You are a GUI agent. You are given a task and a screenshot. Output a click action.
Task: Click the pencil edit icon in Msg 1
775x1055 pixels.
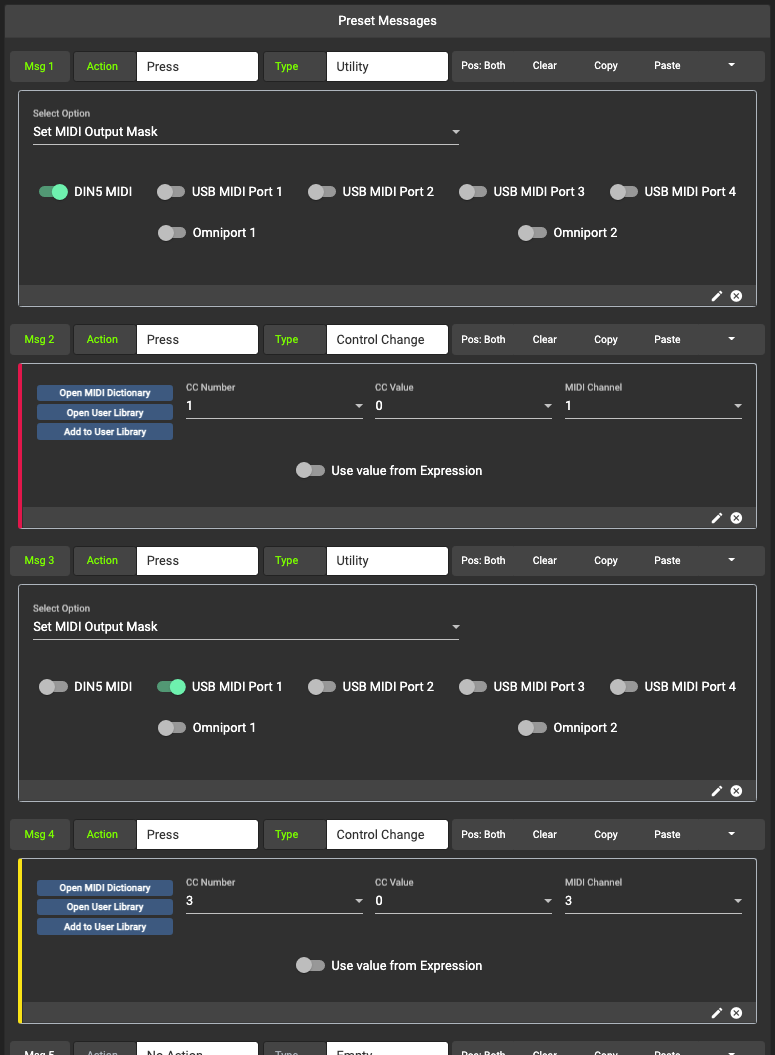pos(717,296)
